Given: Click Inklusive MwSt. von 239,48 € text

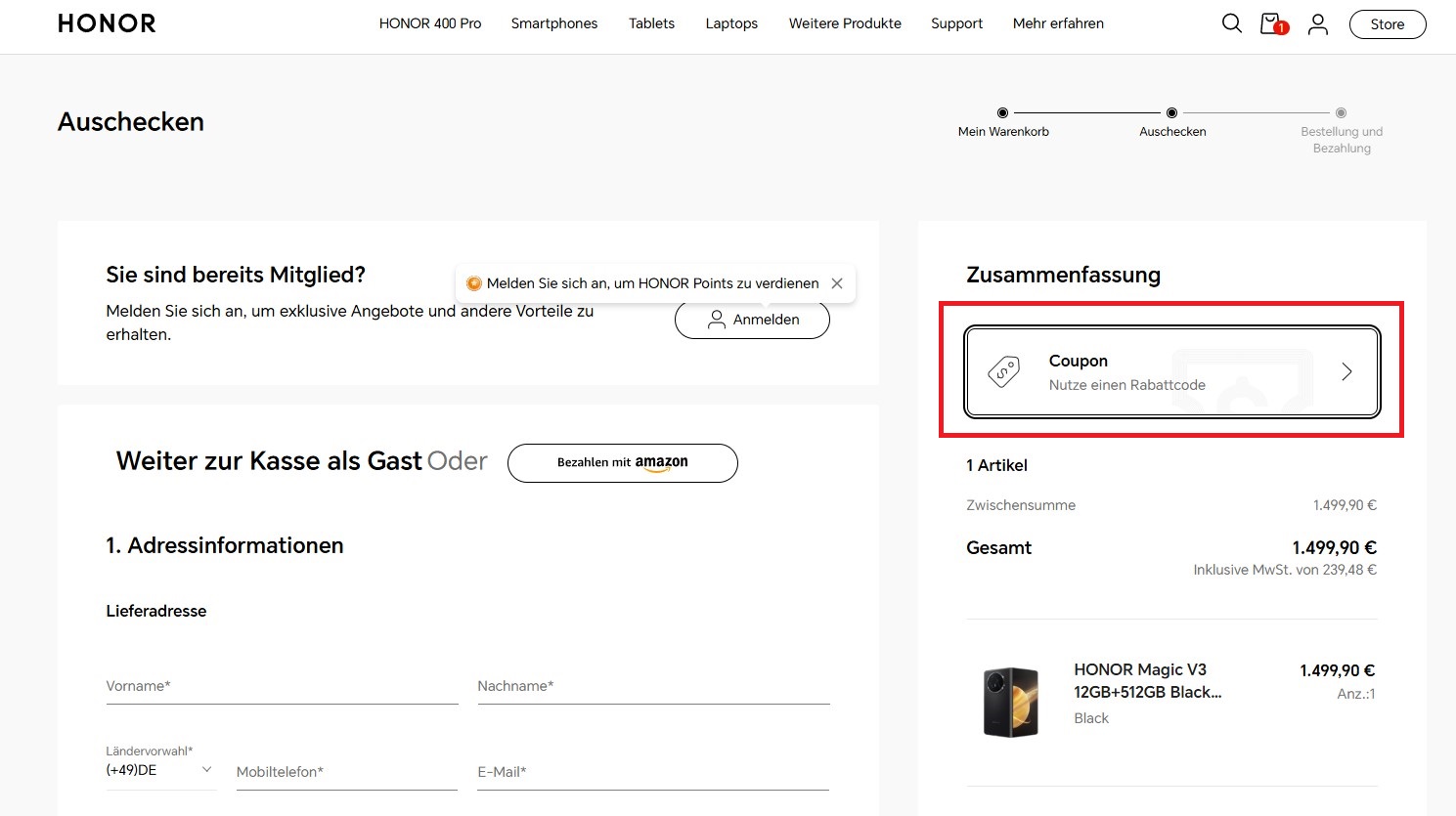Looking at the screenshot, I should 1285,570.
